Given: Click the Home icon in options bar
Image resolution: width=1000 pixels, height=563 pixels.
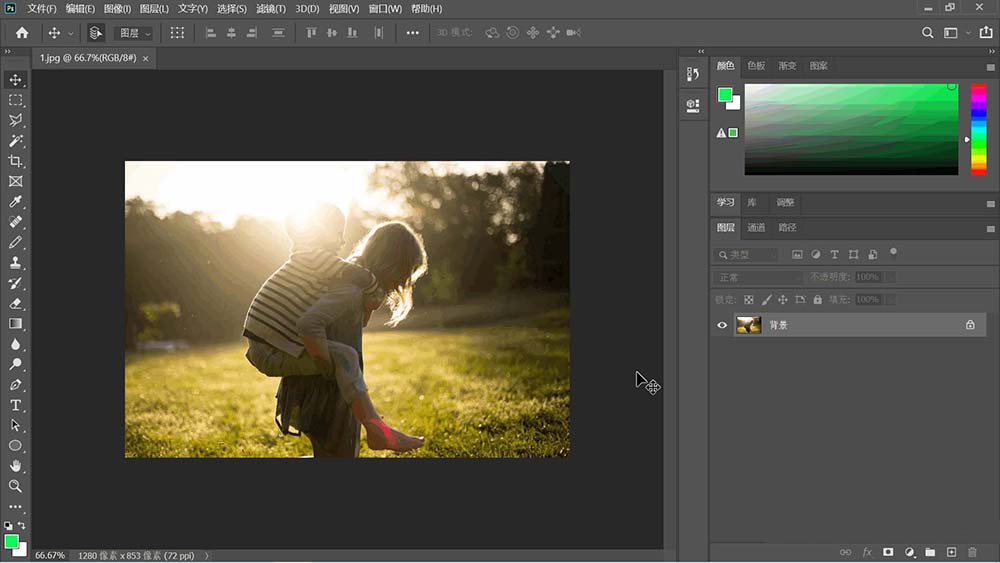Looking at the screenshot, I should [22, 33].
